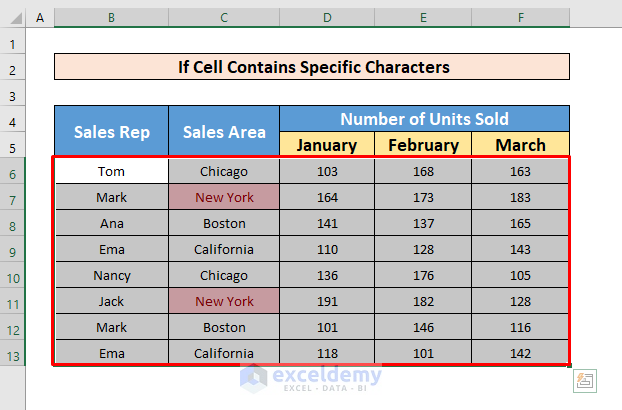Select the highlighted 'New York' cell in row 11
This screenshot has width=622, height=410.
(x=224, y=301)
